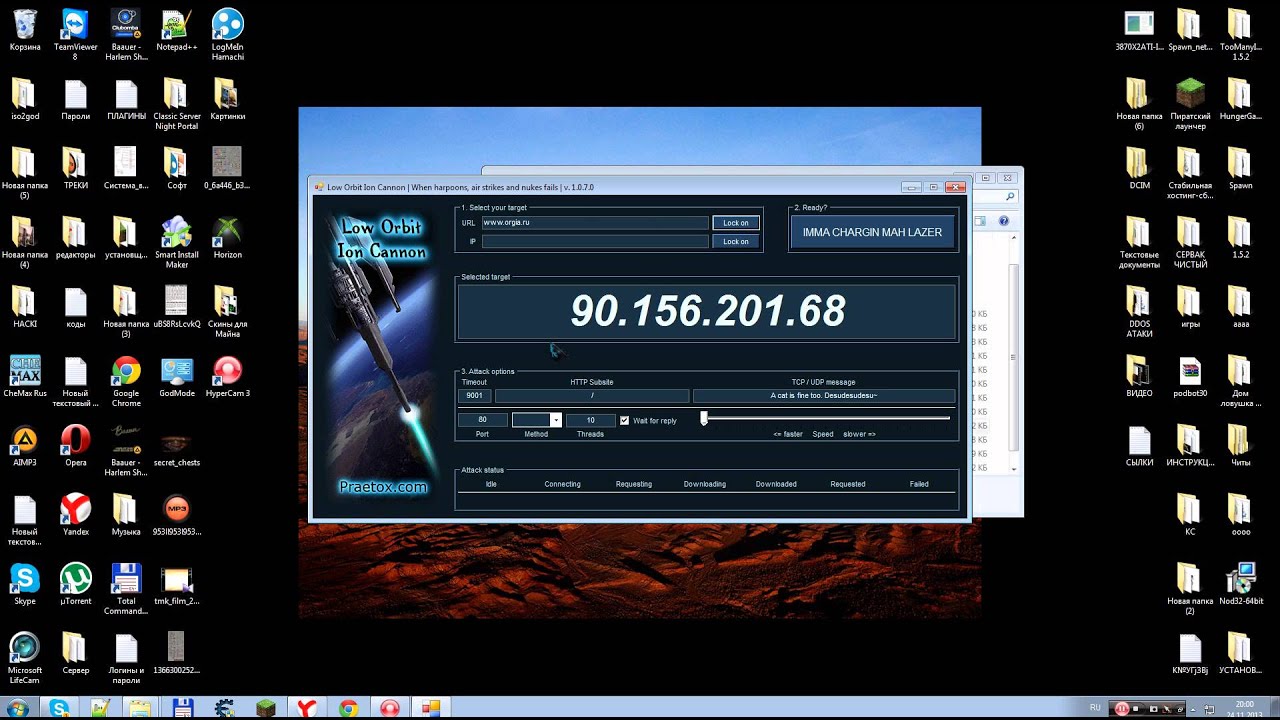Open the СЕРВАК ЧИСТЫЙ folder
Screen dimensions: 1280x720
1190,243
